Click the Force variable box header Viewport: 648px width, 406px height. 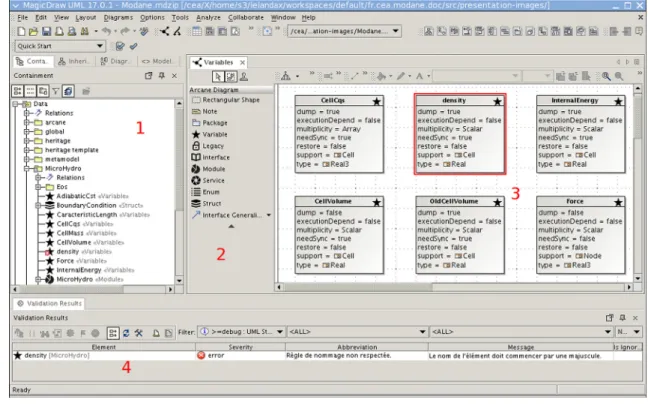581,201
